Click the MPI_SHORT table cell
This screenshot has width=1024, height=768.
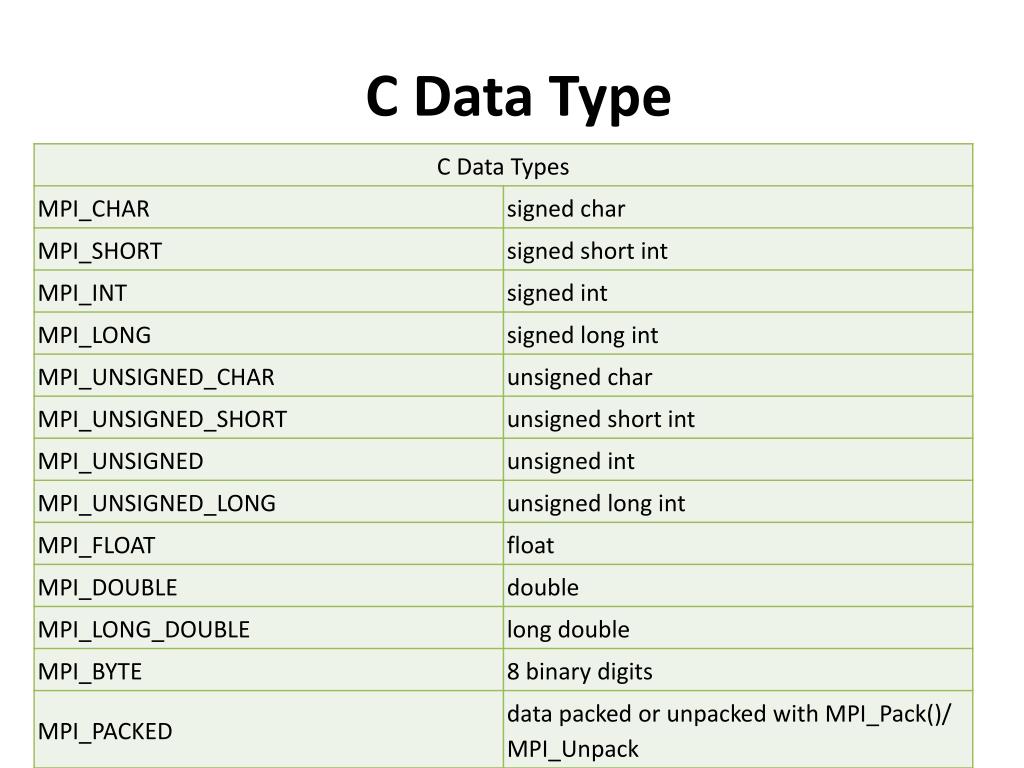[268, 249]
